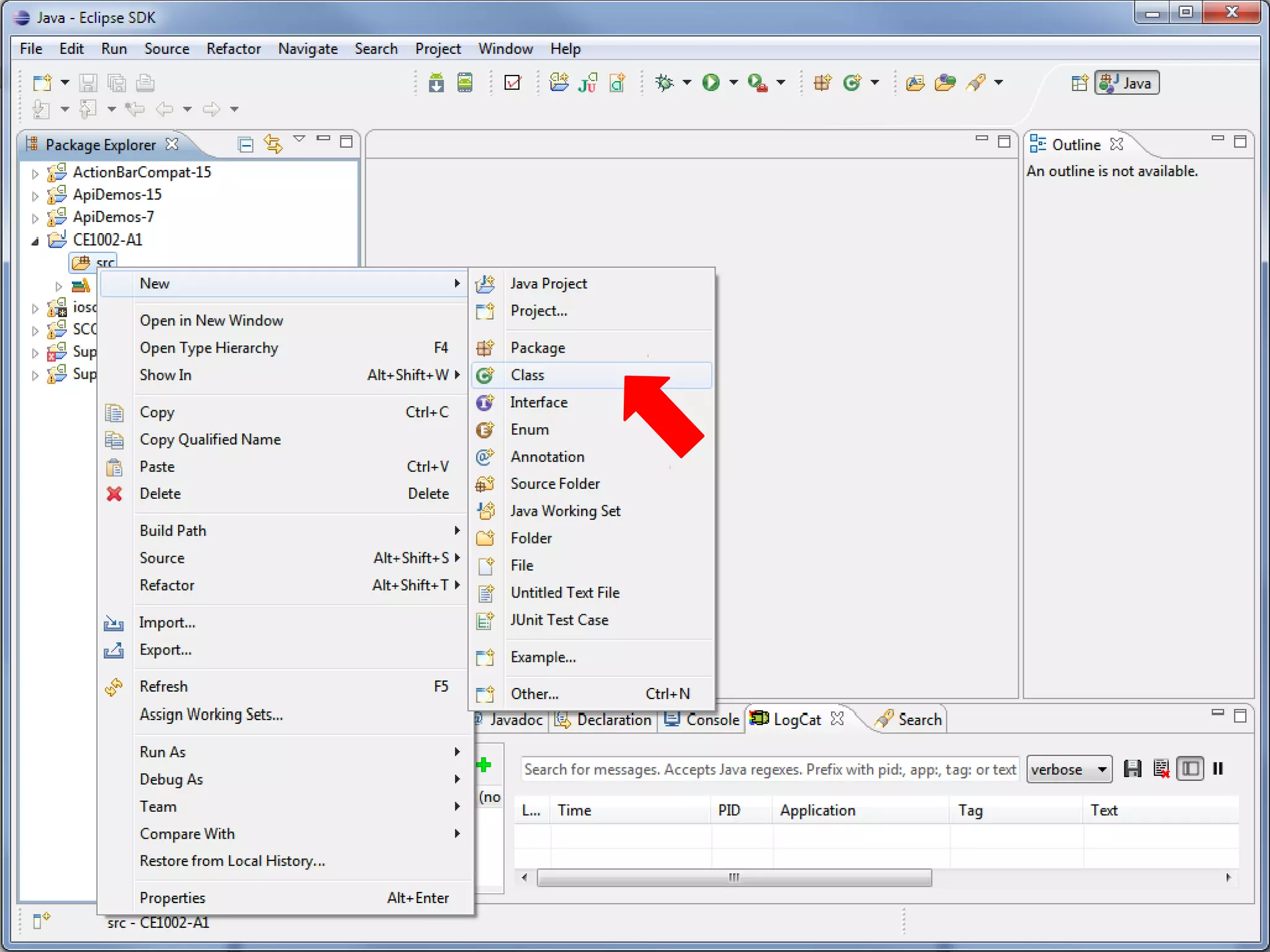Select ActionBarCompat-15 project label

pyautogui.click(x=142, y=172)
